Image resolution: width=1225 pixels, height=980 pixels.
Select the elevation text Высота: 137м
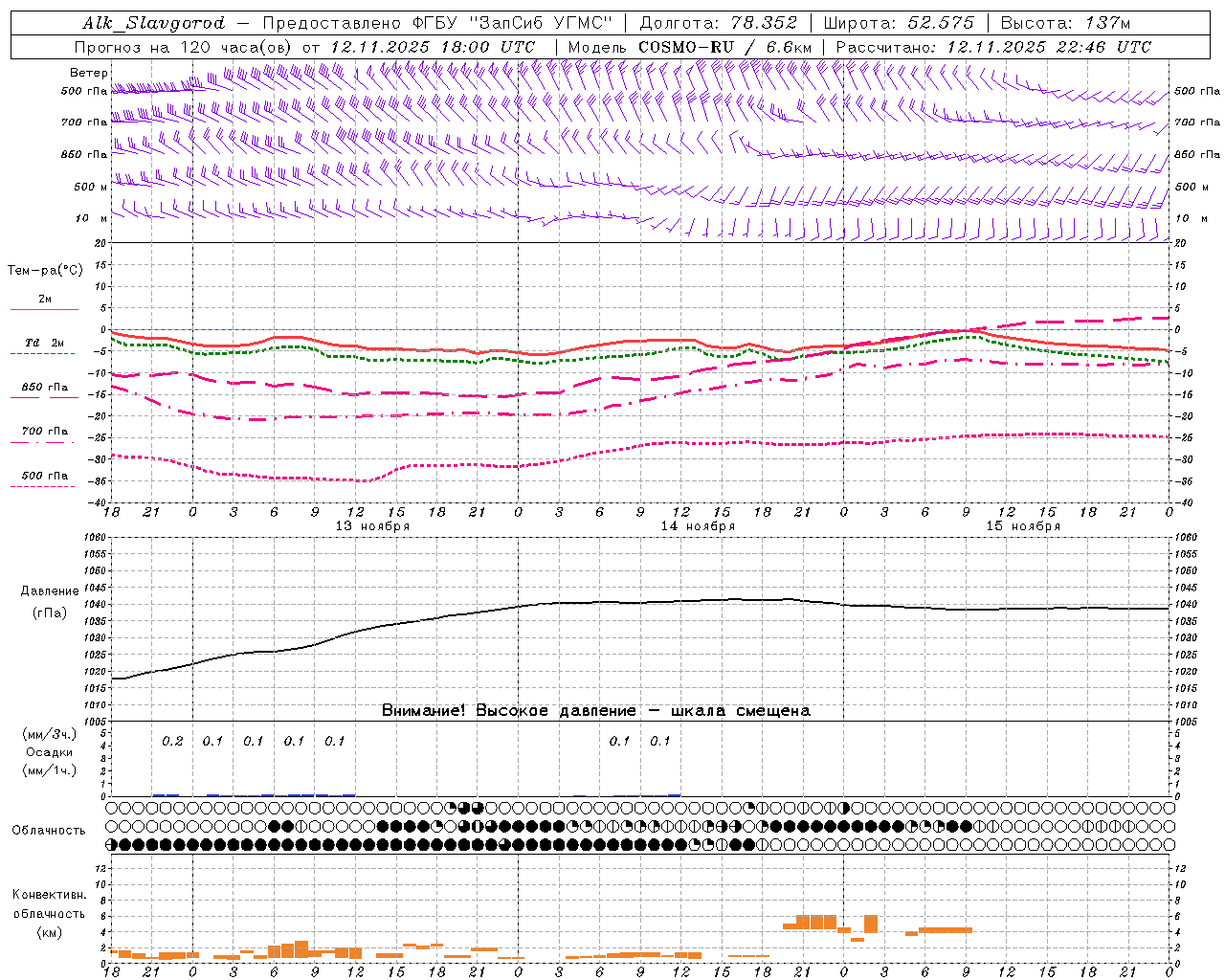pyautogui.click(x=1065, y=23)
